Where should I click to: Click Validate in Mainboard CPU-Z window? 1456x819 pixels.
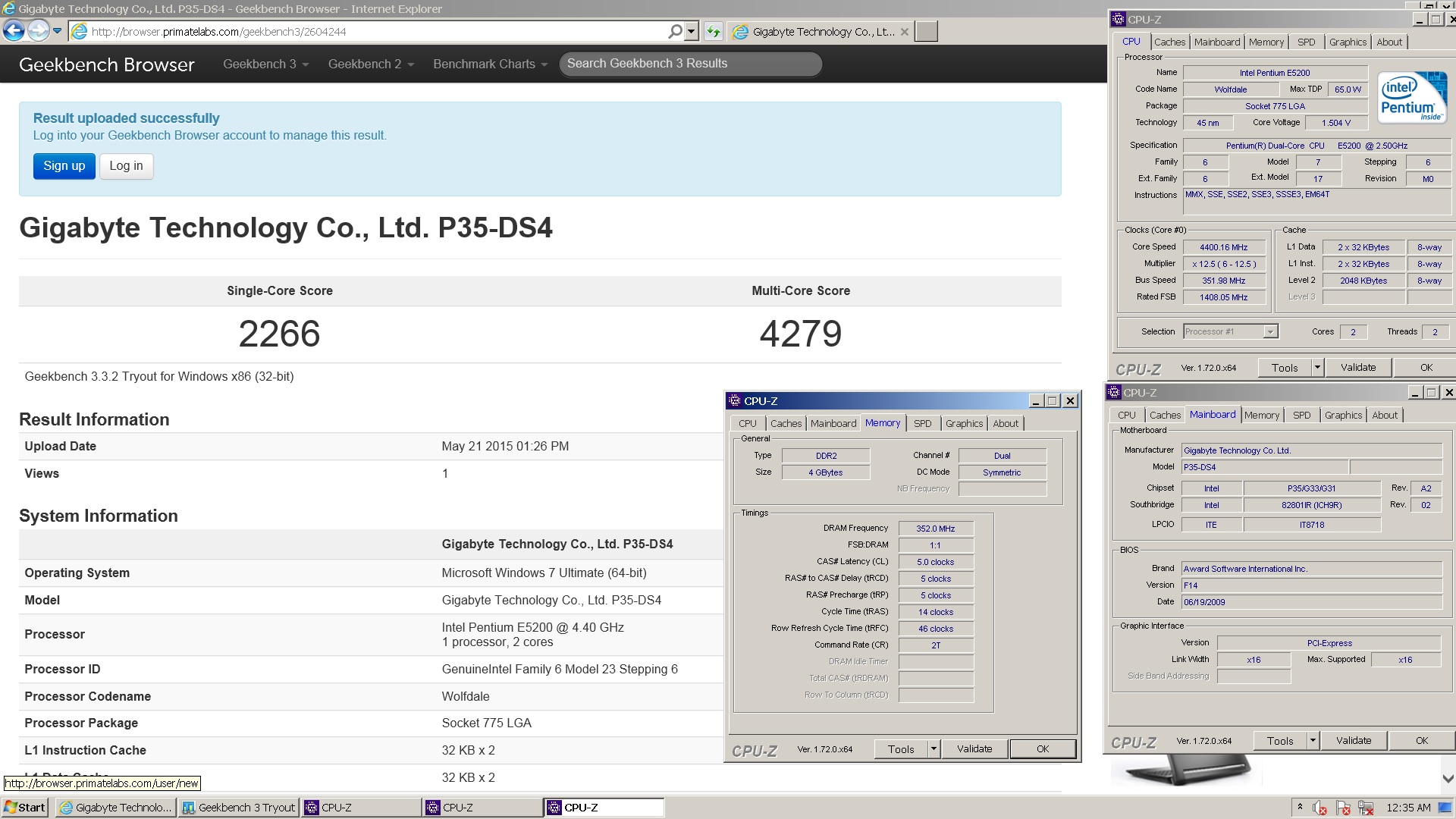click(x=1354, y=741)
